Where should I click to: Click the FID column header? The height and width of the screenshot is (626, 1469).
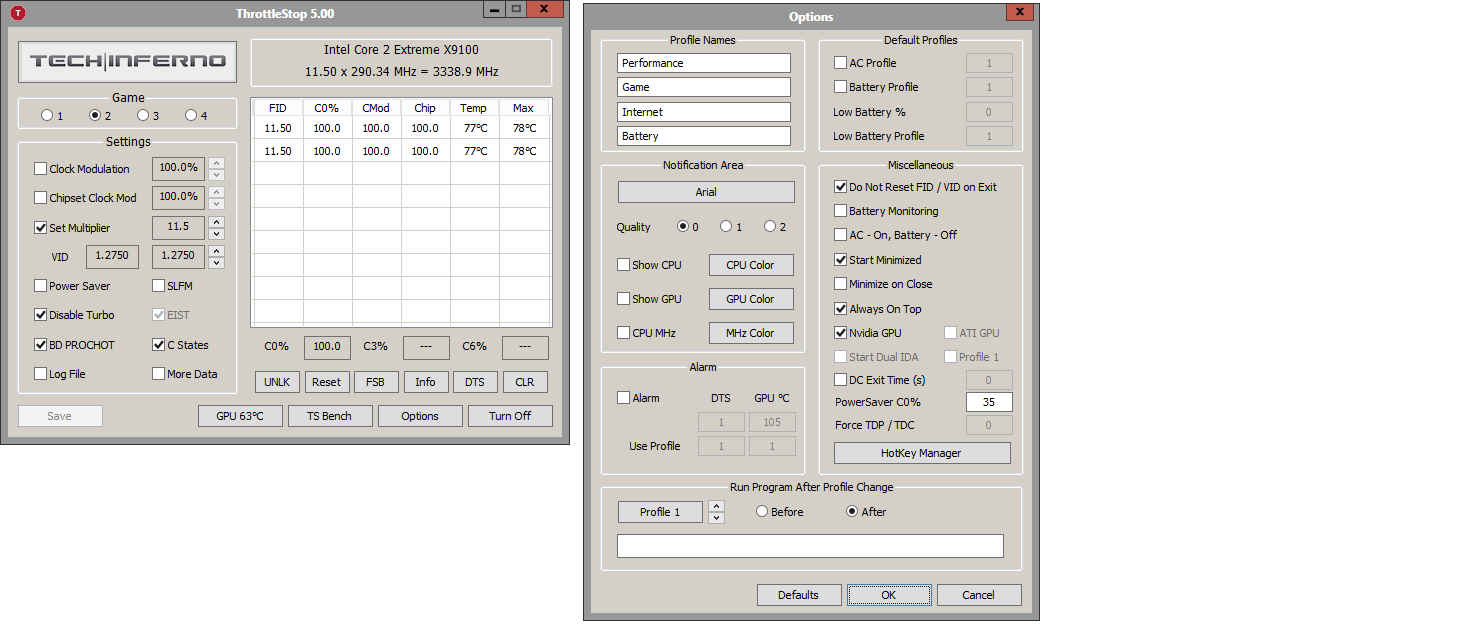click(x=278, y=108)
